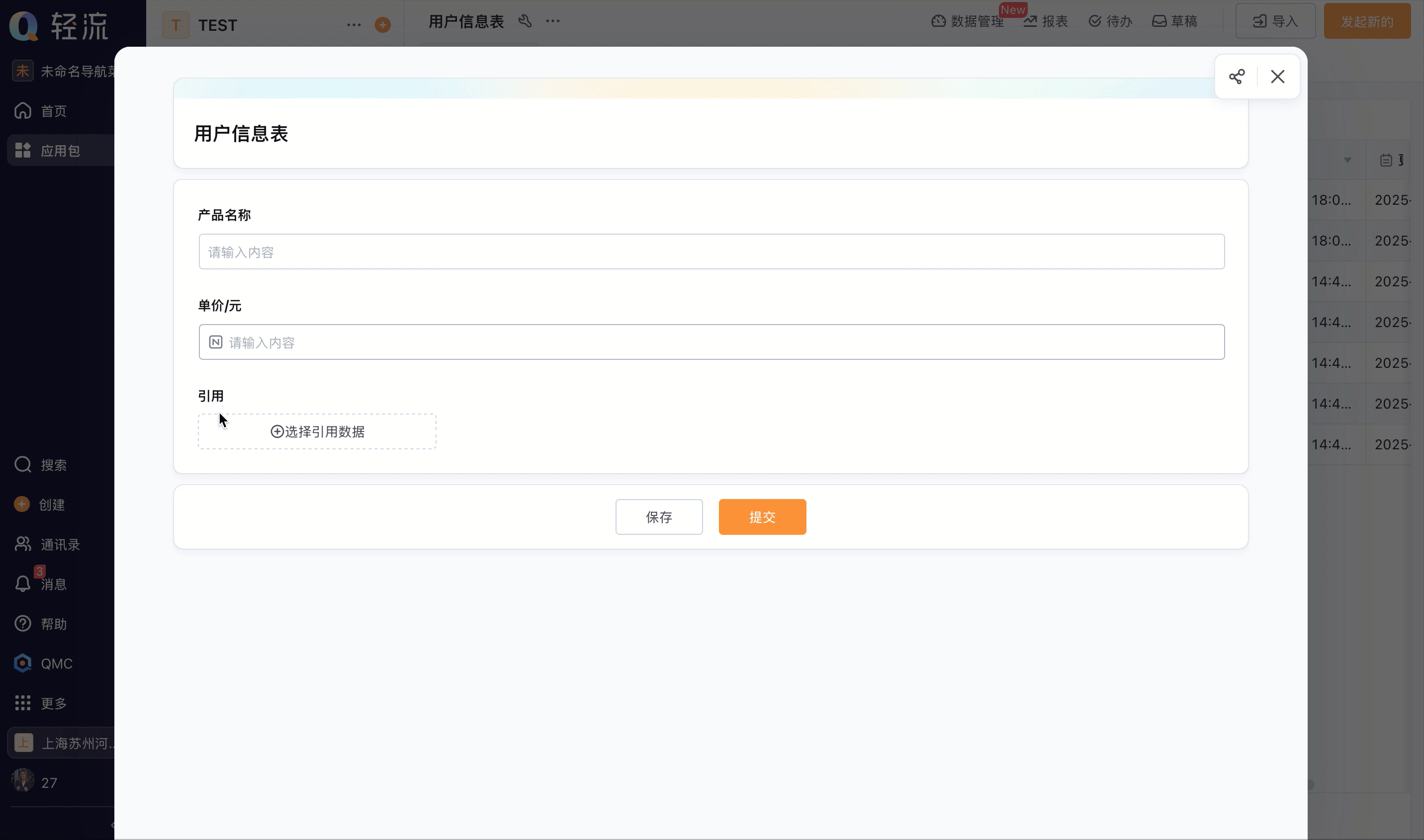Submit the form with 提交
The image size is (1424, 840).
tap(762, 517)
